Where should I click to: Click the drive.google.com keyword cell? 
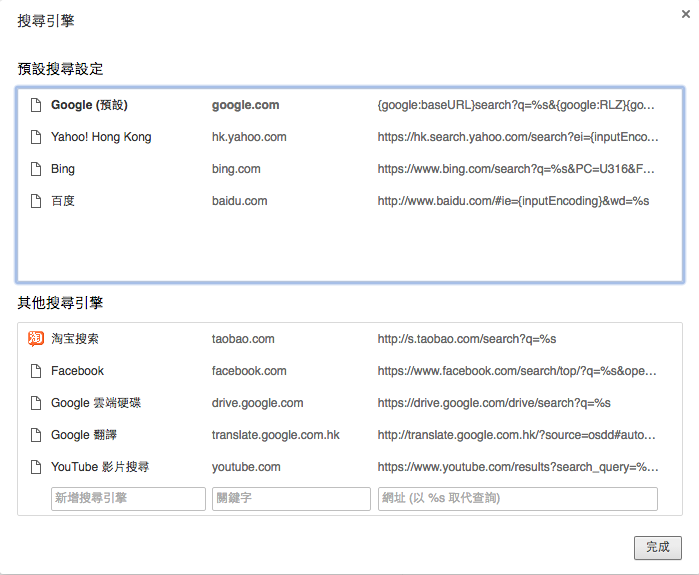pyautogui.click(x=257, y=403)
